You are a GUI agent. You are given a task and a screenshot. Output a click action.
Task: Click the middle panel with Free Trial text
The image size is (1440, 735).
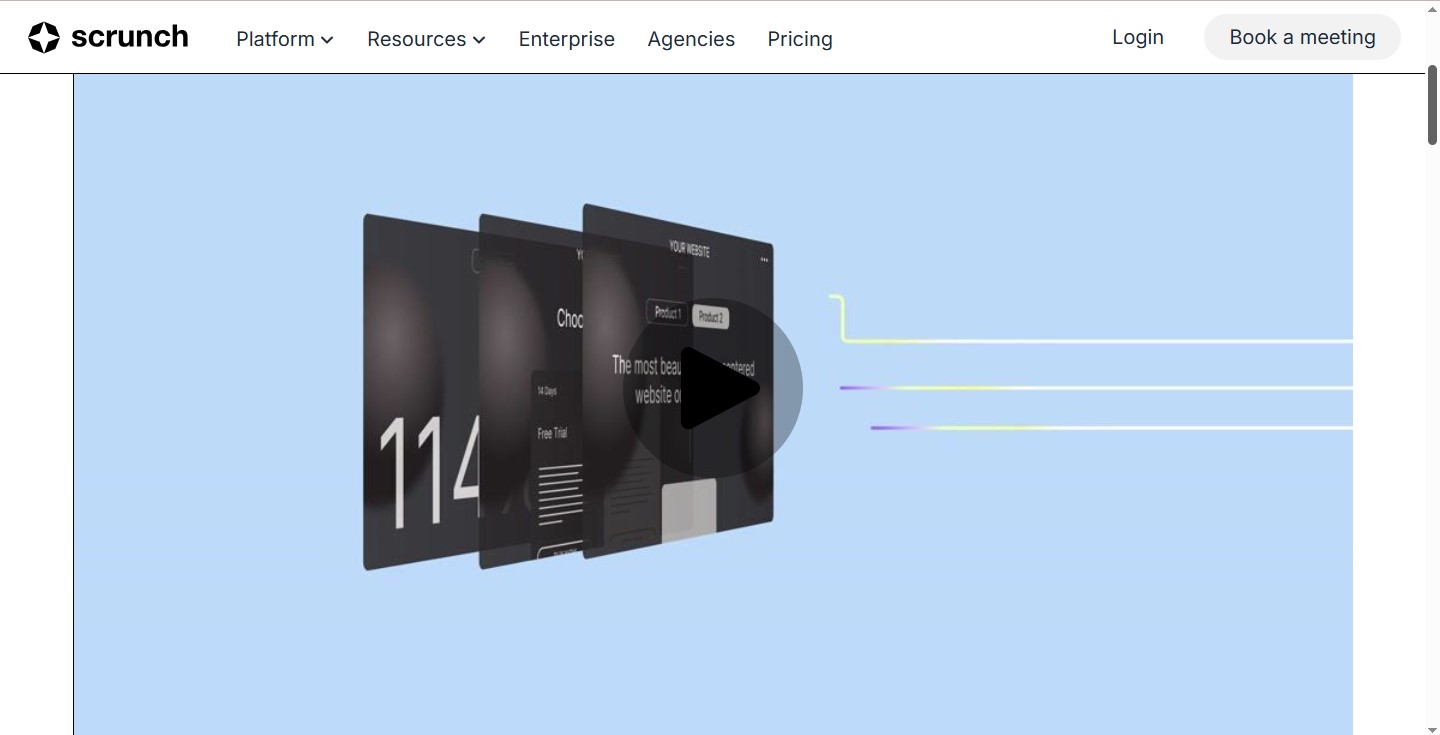tap(530, 391)
